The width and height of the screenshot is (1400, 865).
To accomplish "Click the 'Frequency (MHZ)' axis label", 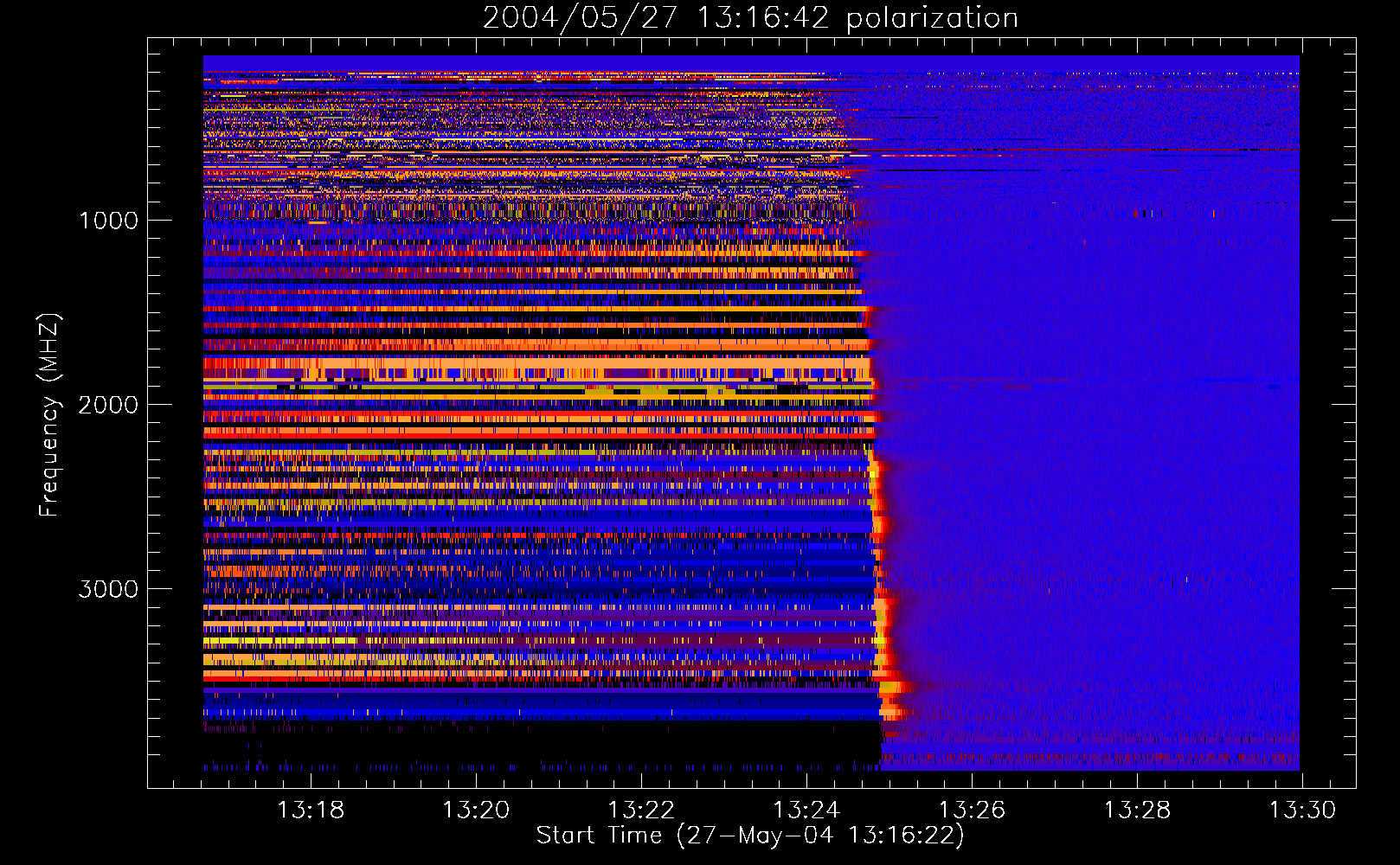I will pyautogui.click(x=49, y=415).
